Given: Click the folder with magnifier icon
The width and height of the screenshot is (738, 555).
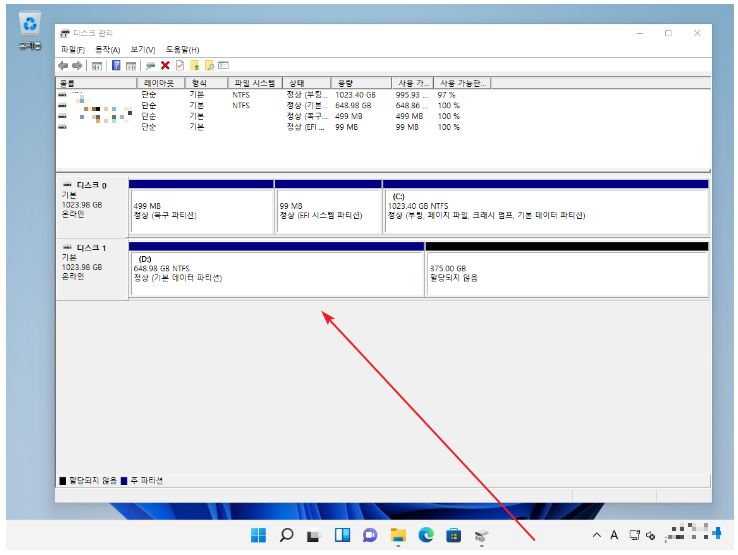Looking at the screenshot, I should pyautogui.click(x=209, y=65).
